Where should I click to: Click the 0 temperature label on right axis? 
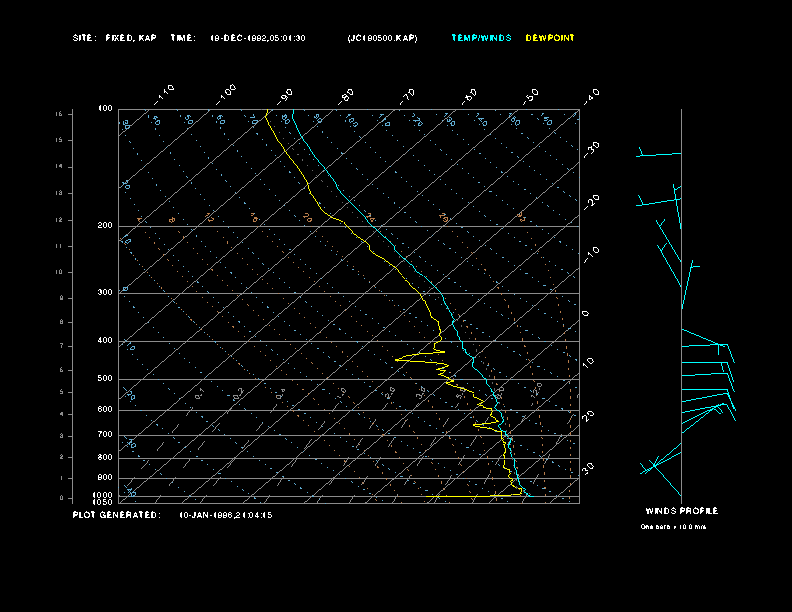pyautogui.click(x=586, y=313)
